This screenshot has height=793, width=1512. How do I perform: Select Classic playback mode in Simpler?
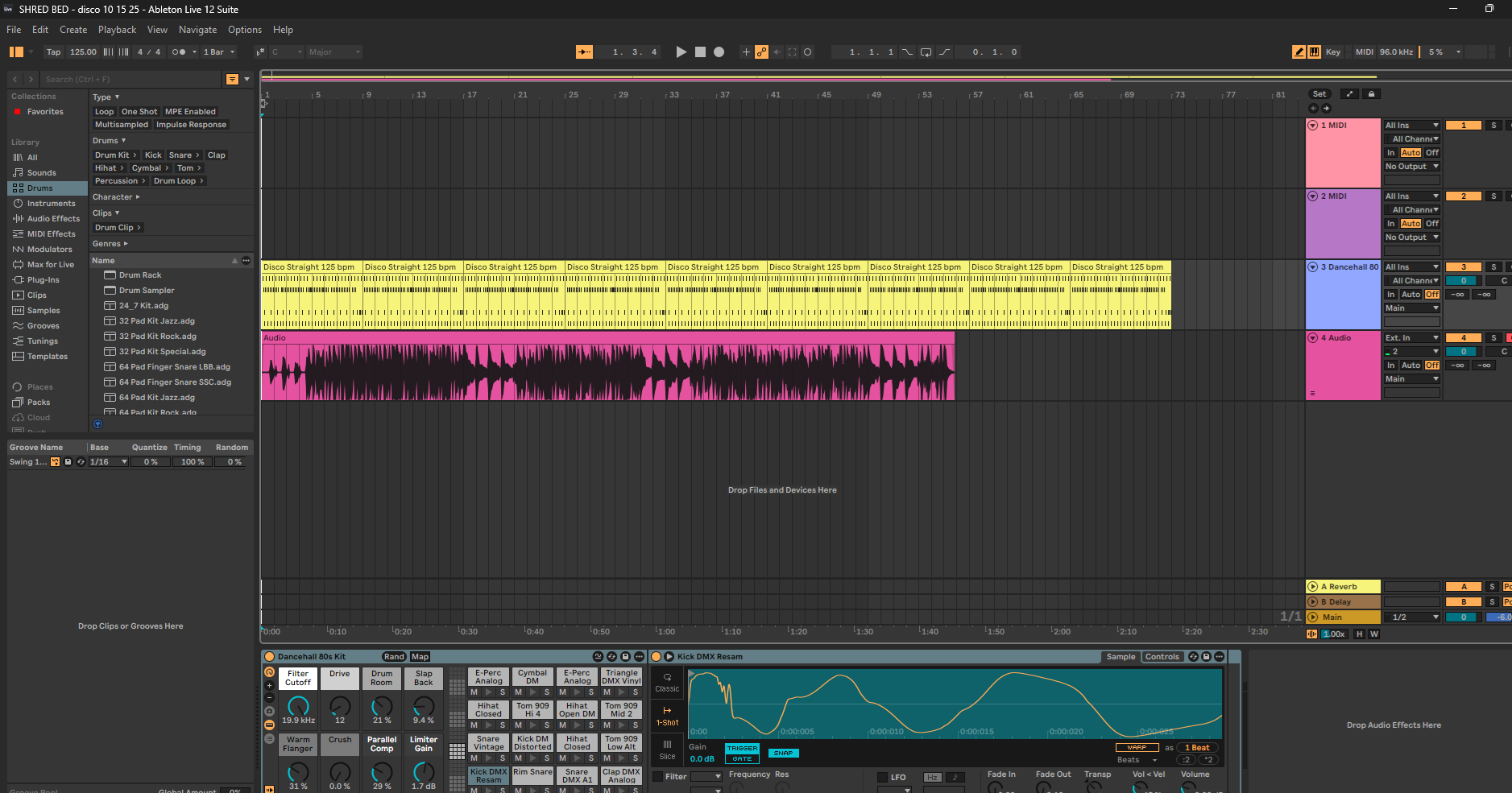coord(667,683)
